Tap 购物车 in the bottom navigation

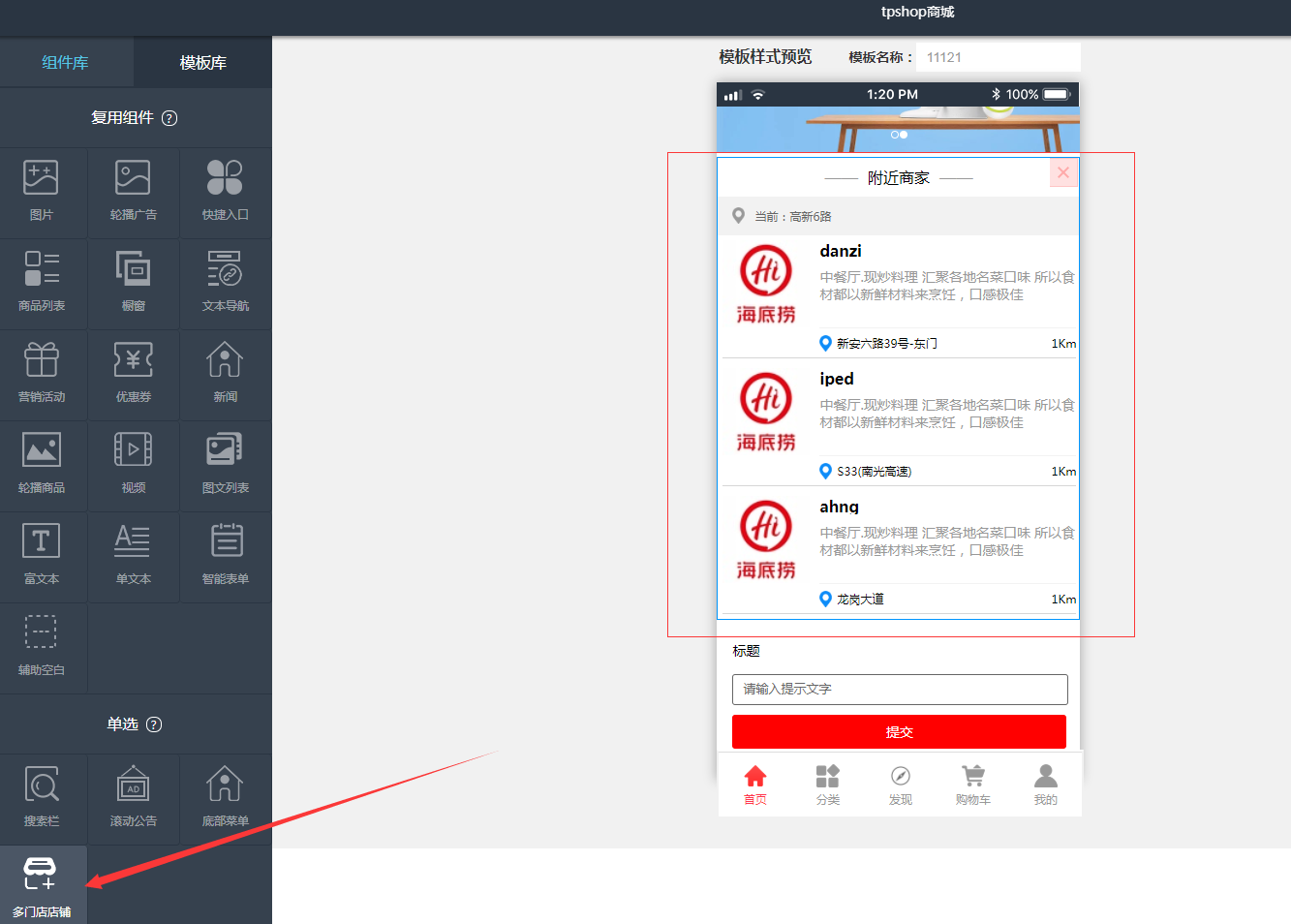tap(972, 785)
